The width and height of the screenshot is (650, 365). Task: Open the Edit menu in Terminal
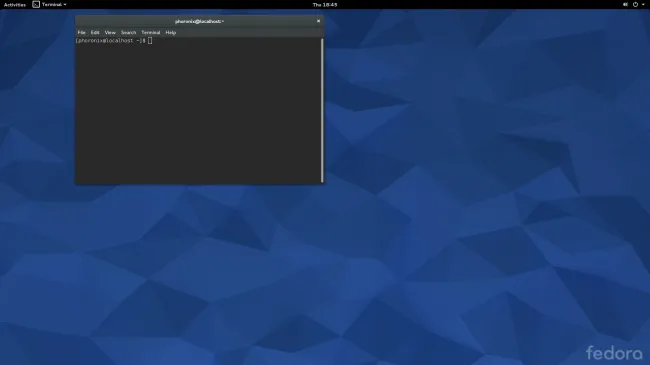coord(95,32)
